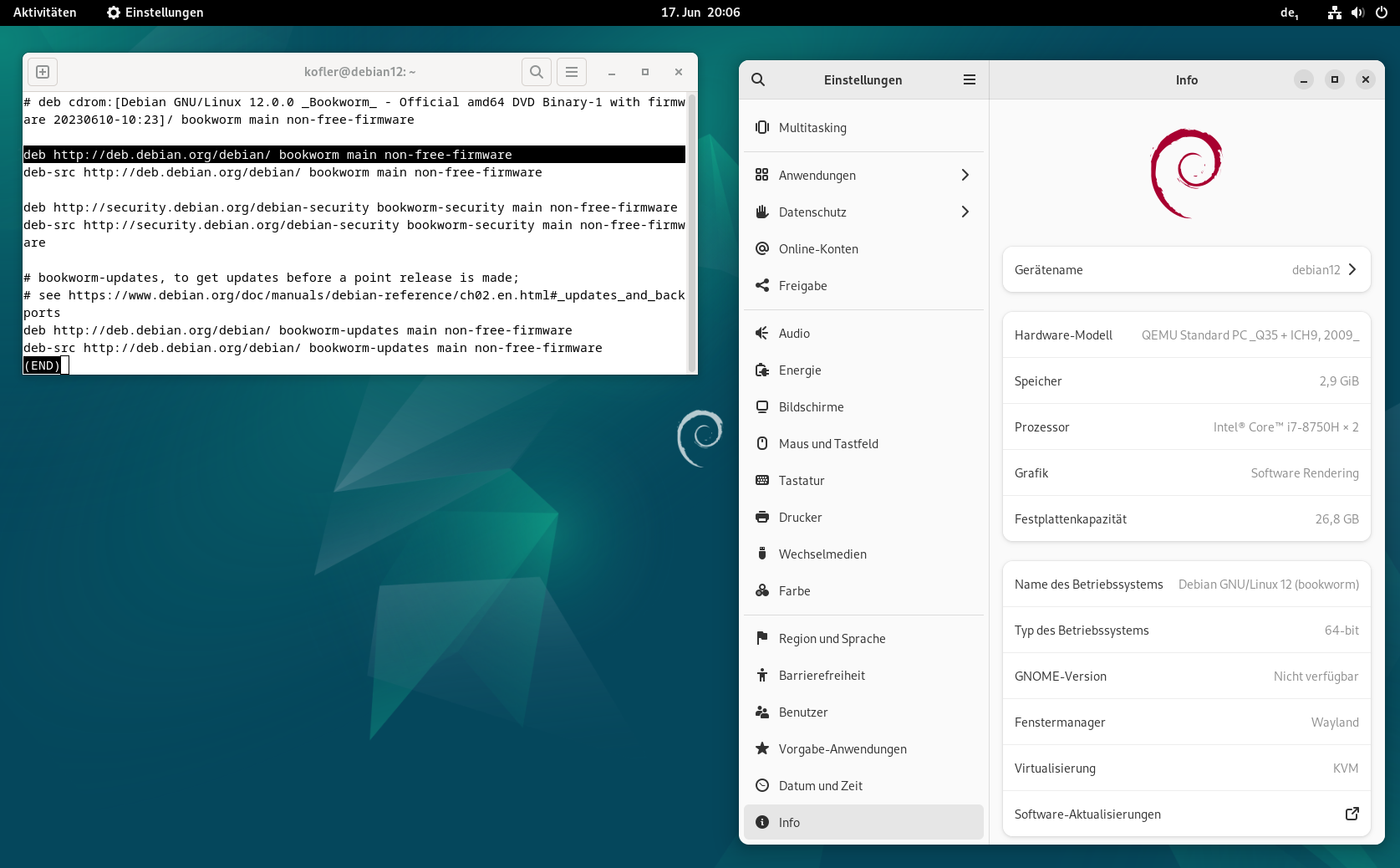
Task: Open the terminal hamburger menu
Action: pyautogui.click(x=572, y=72)
